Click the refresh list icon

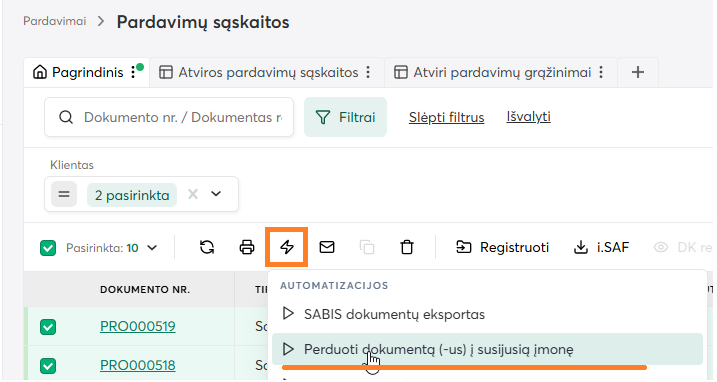(207, 247)
